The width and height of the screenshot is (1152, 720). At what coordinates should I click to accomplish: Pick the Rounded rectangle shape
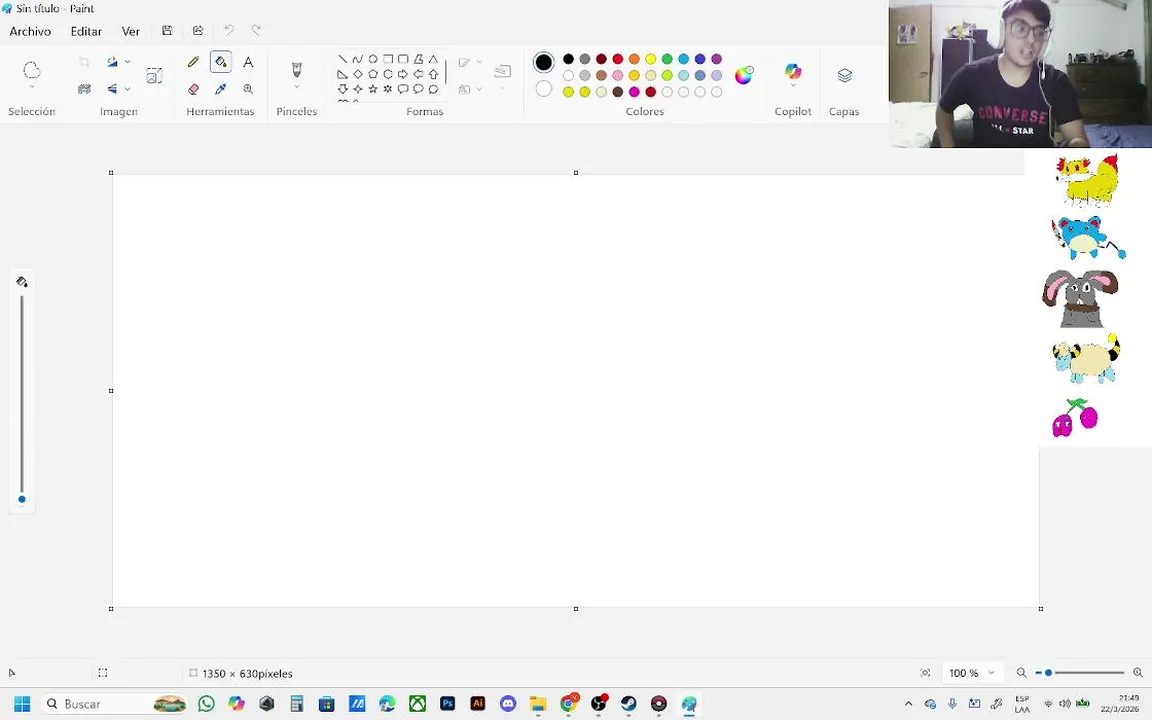[x=403, y=59]
